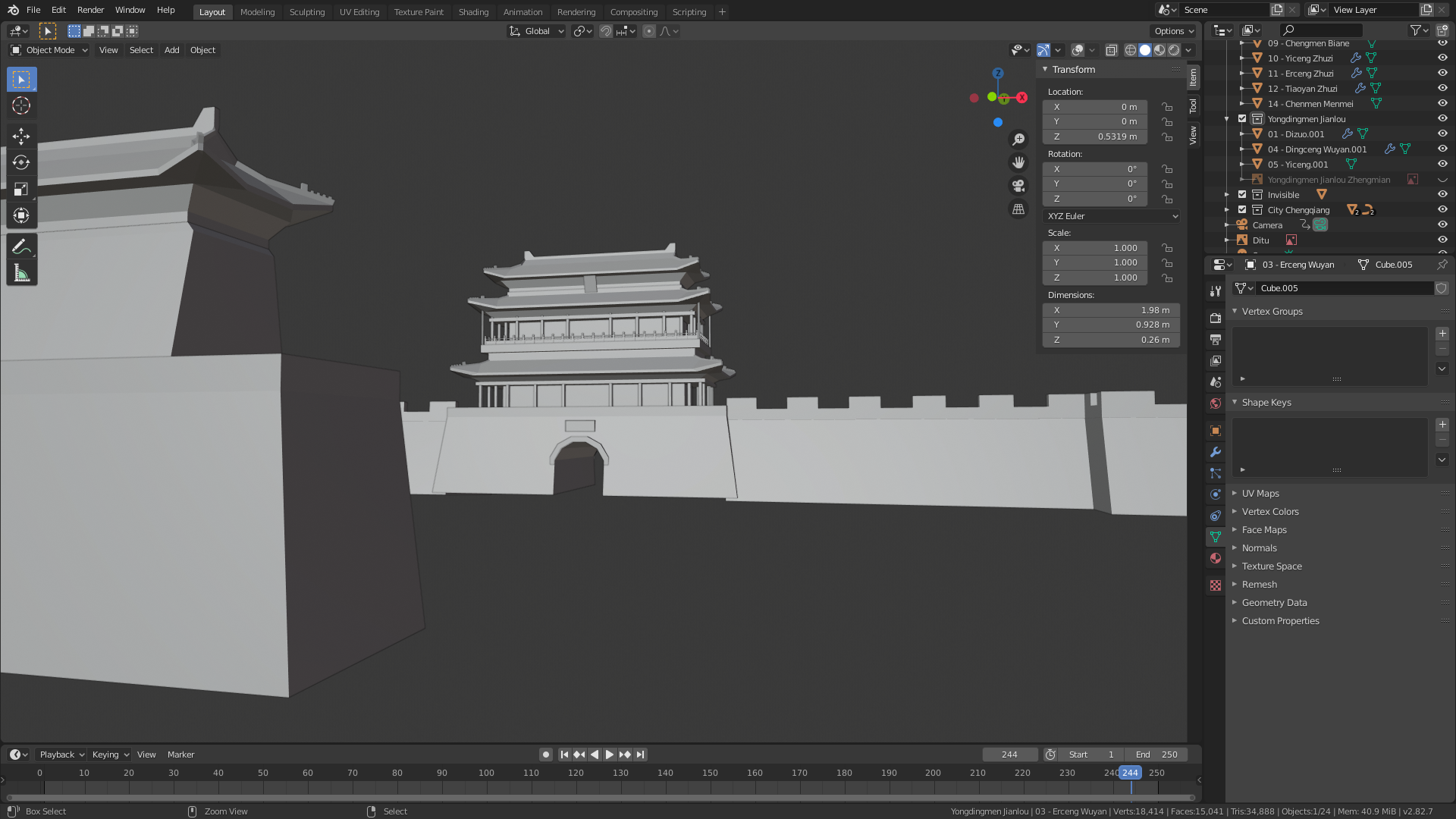
Task: Open the Render menu
Action: (x=90, y=10)
